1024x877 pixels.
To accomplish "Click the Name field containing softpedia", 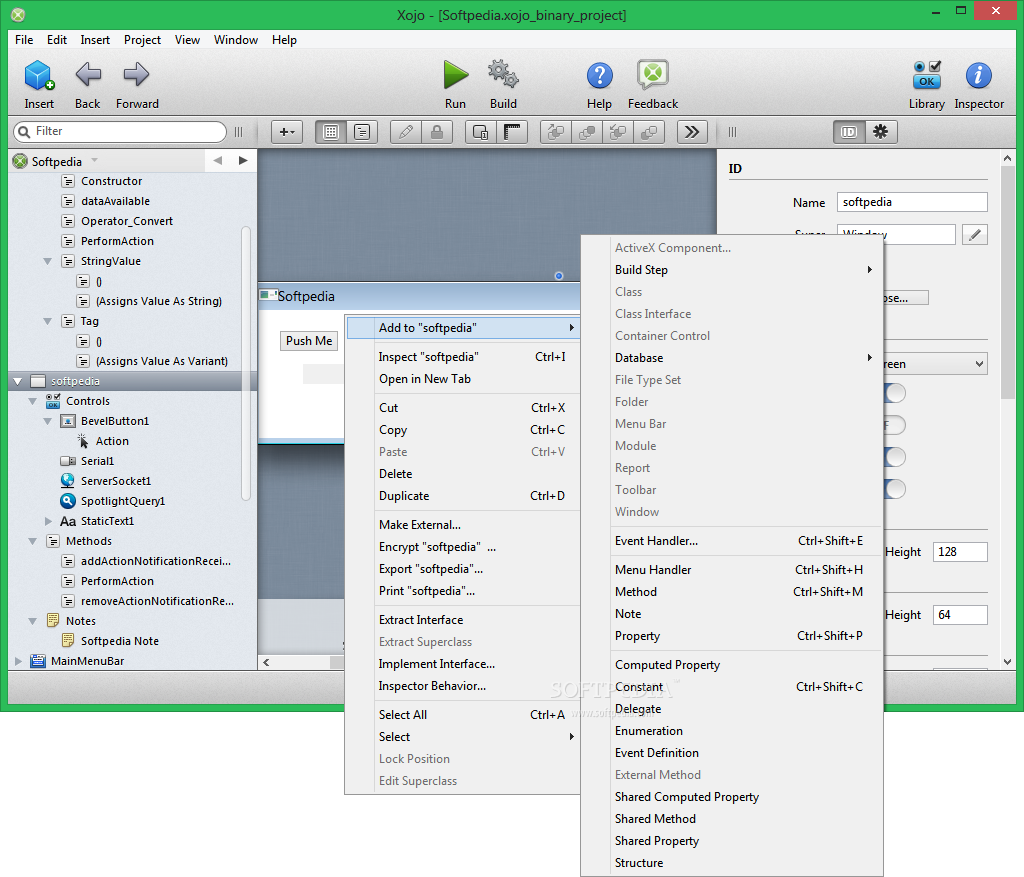I will click(x=912, y=202).
